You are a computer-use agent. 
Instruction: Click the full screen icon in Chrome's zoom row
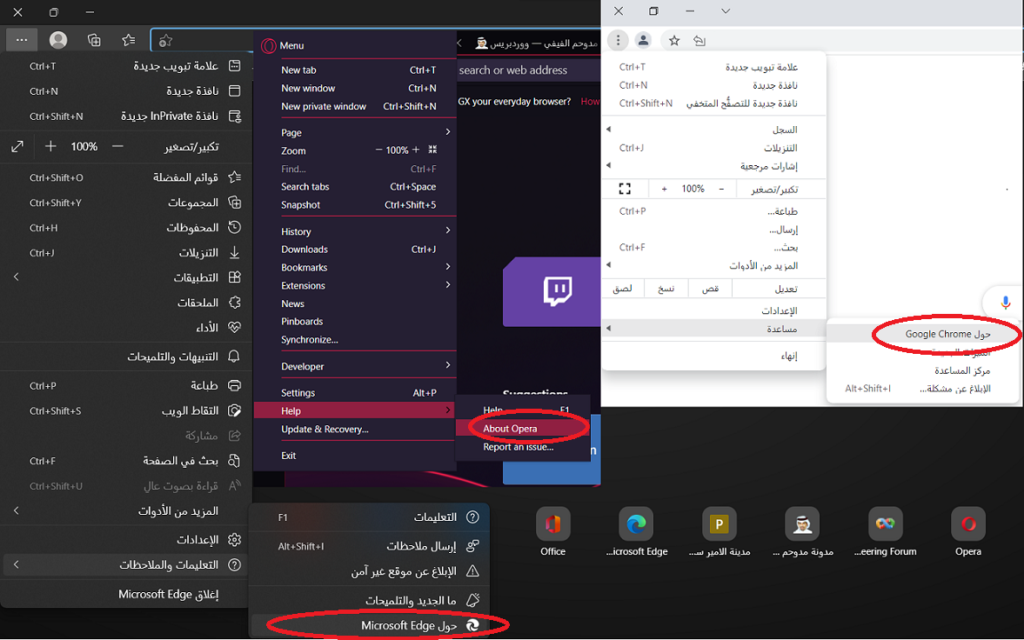(625, 189)
